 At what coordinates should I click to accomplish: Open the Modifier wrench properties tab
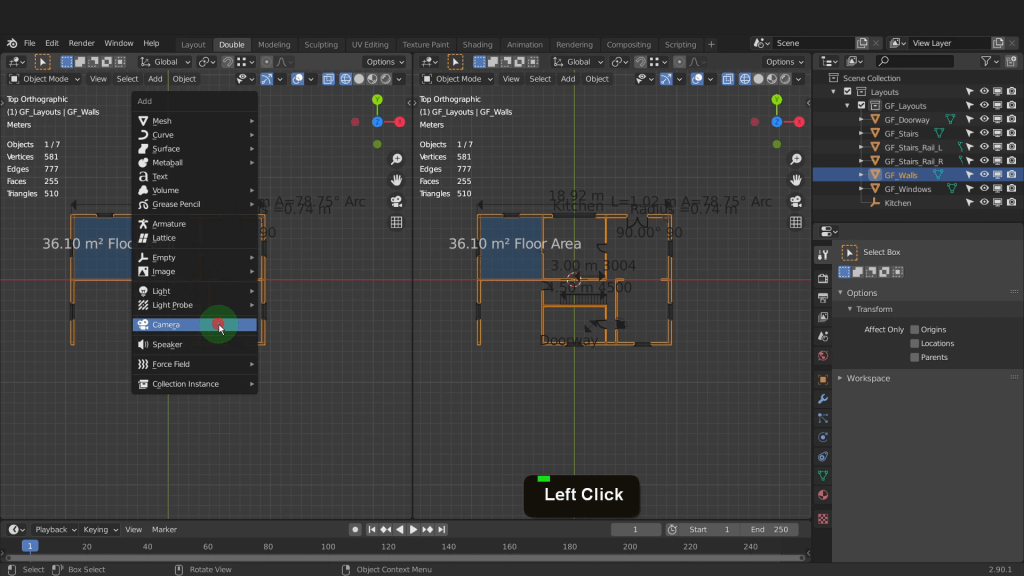click(823, 398)
